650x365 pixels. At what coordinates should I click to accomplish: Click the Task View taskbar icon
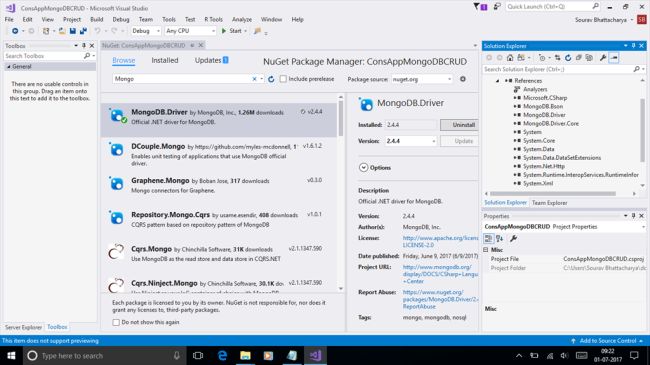198,355
